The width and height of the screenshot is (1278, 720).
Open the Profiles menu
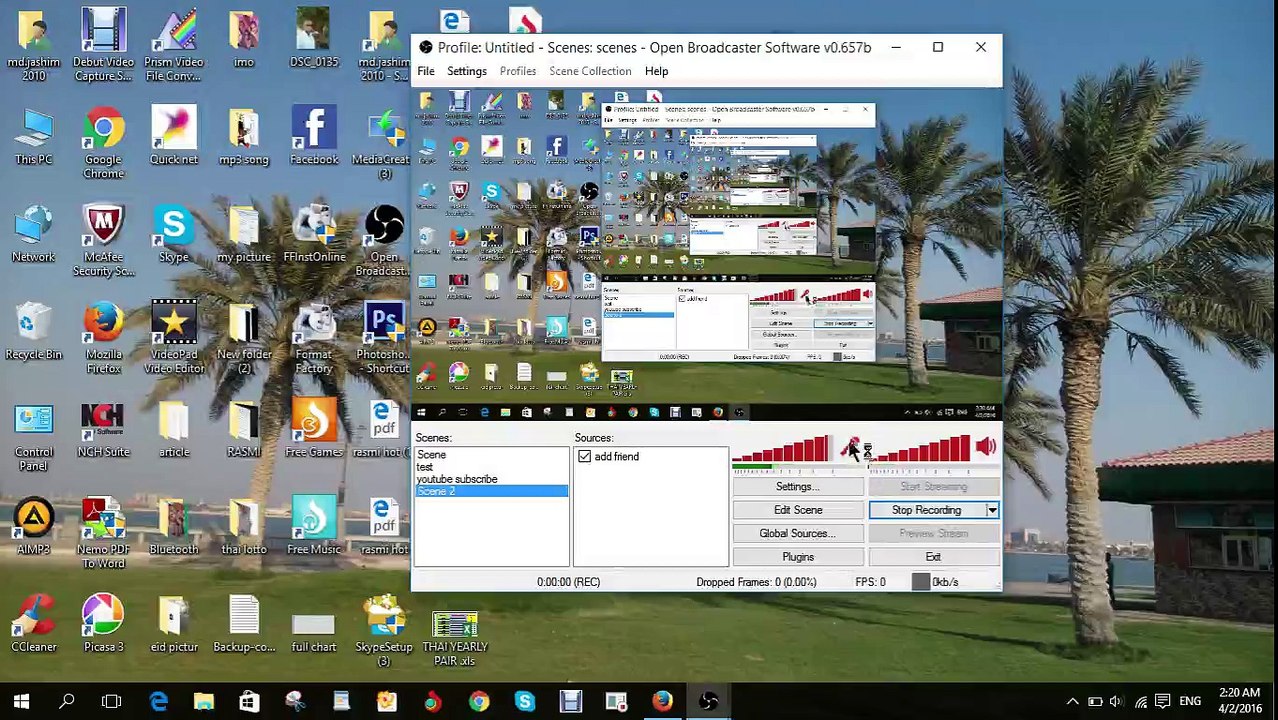[x=518, y=71]
